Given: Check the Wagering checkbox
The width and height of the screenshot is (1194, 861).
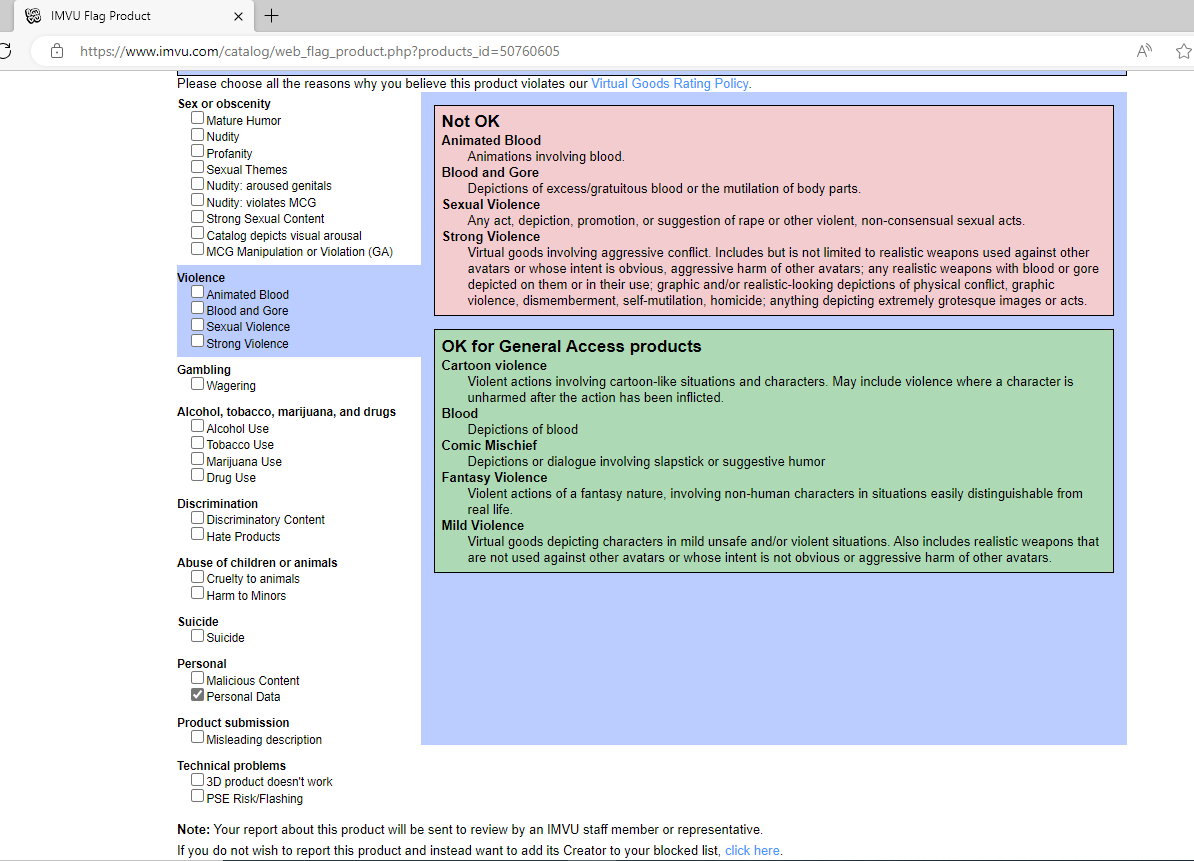Looking at the screenshot, I should pyautogui.click(x=197, y=384).
